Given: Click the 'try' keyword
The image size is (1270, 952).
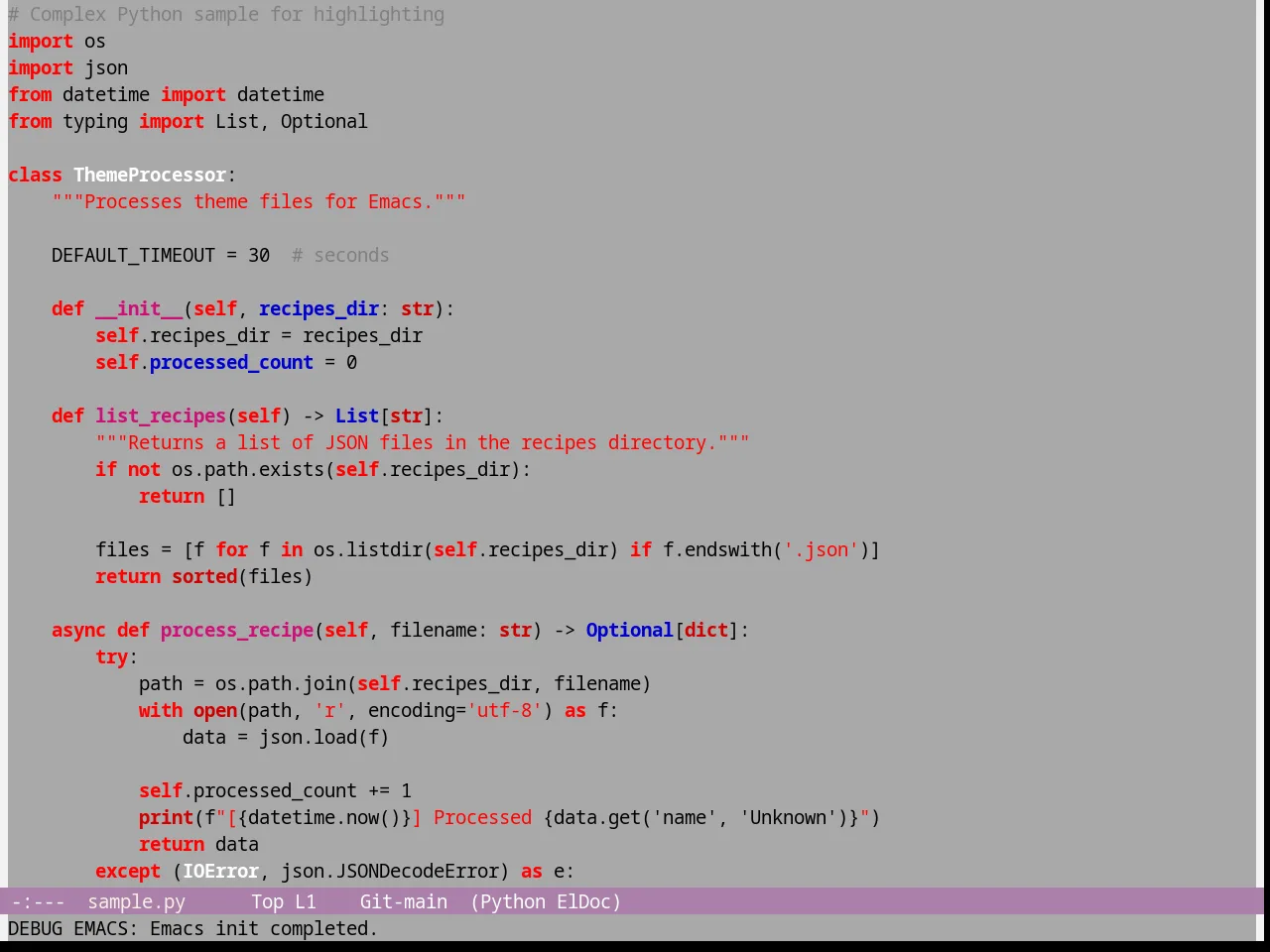Looking at the screenshot, I should 111,656.
